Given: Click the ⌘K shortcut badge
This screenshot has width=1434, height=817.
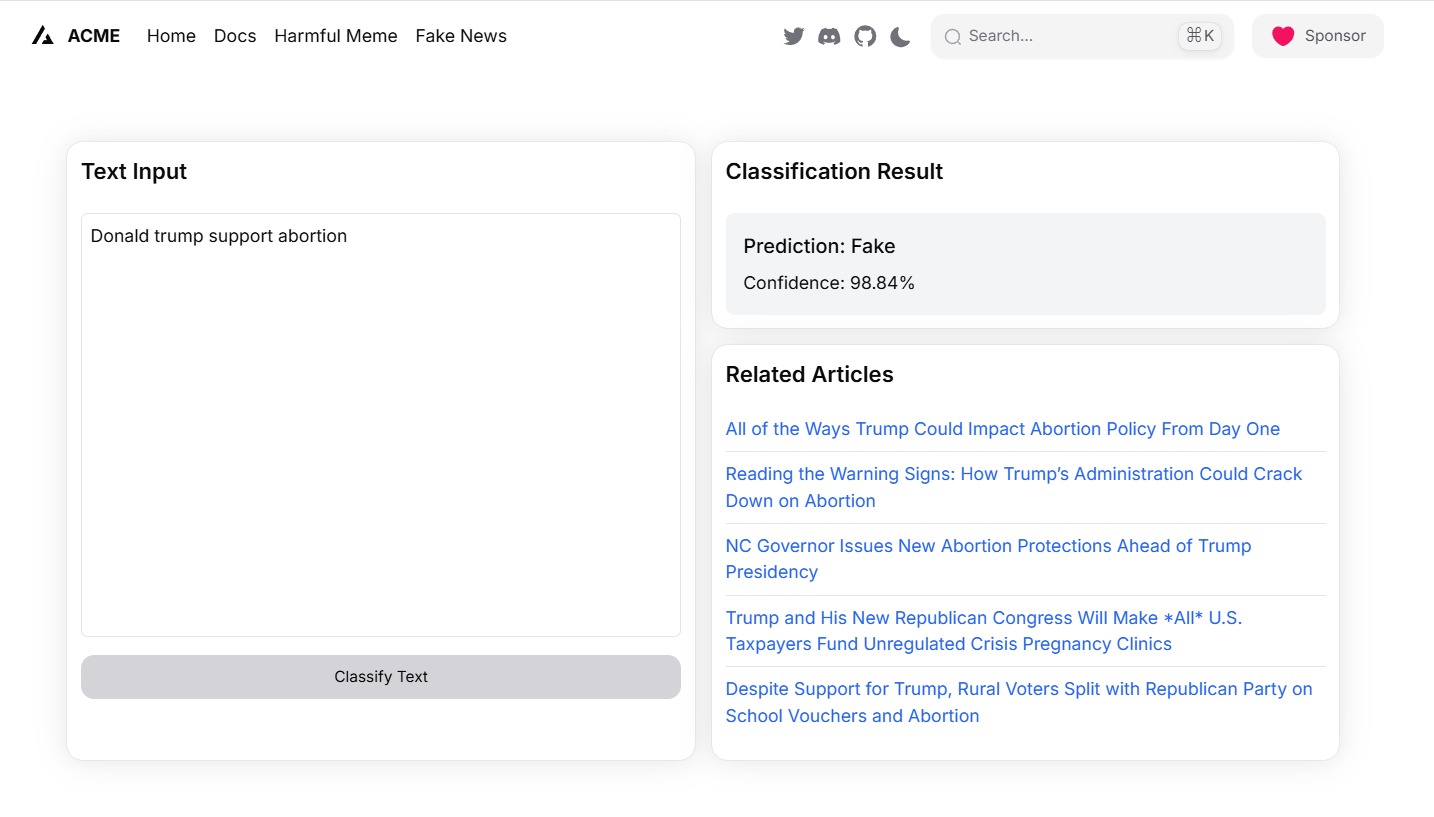Looking at the screenshot, I should pyautogui.click(x=1199, y=36).
